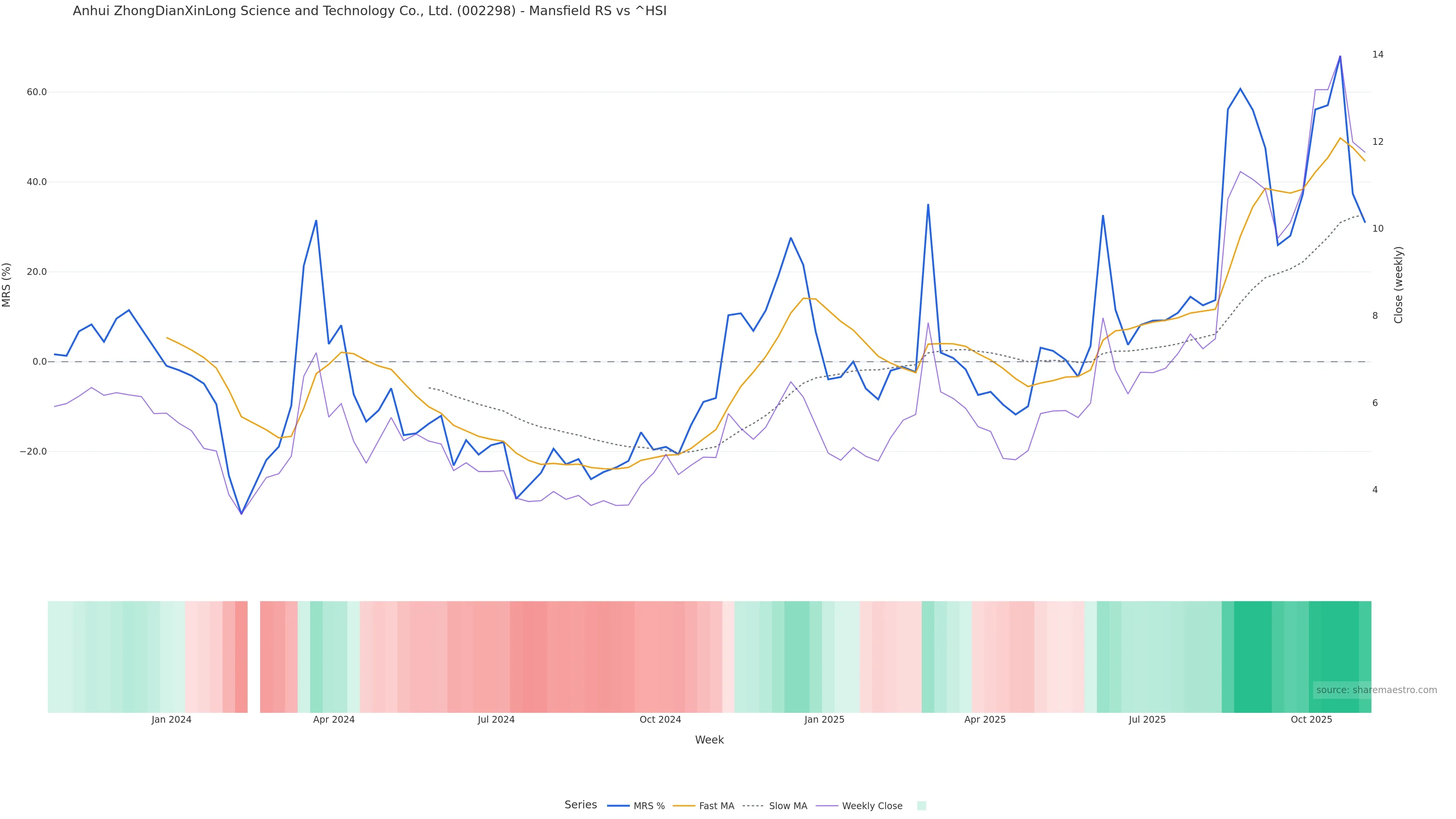Click the −20.0 tick on left axis
The height and width of the screenshot is (819, 1456).
[x=33, y=452]
